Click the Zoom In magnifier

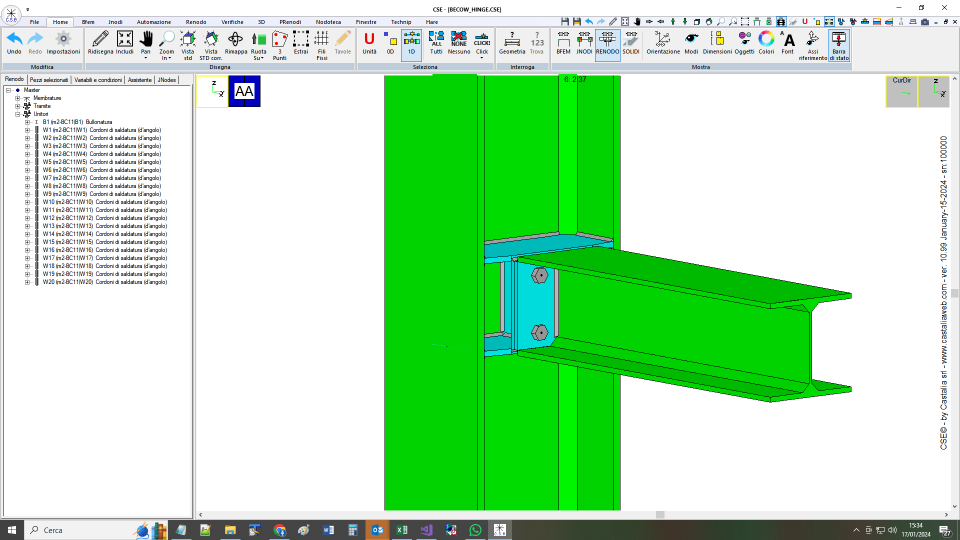click(167, 43)
